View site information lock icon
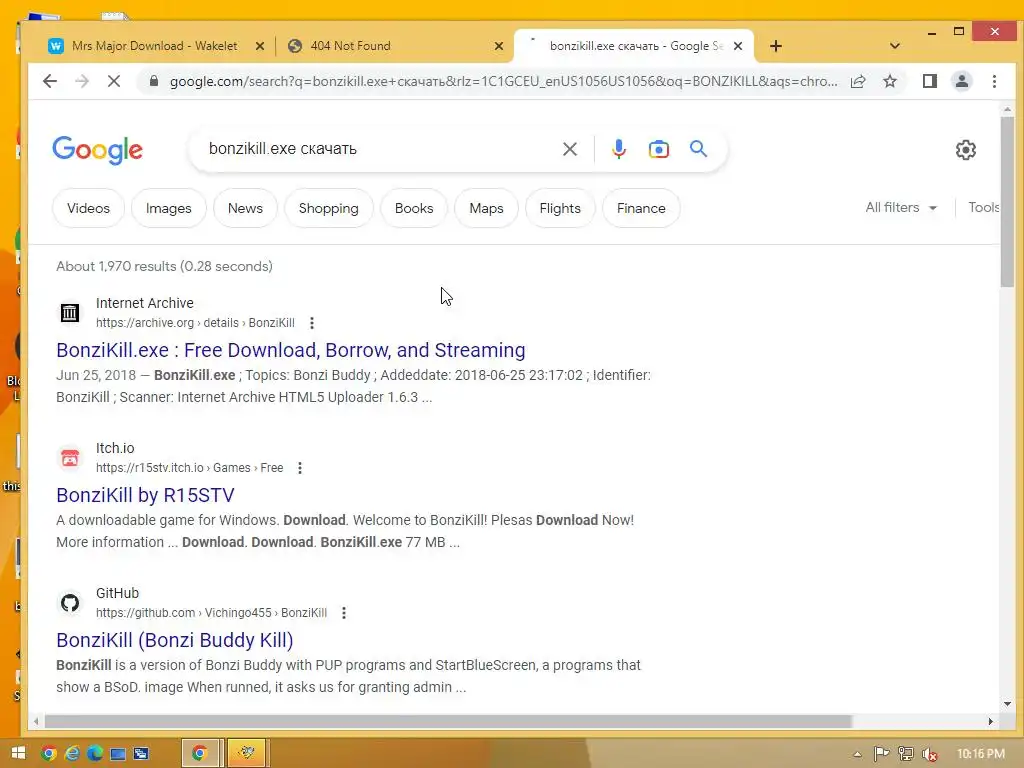 pyautogui.click(x=153, y=81)
